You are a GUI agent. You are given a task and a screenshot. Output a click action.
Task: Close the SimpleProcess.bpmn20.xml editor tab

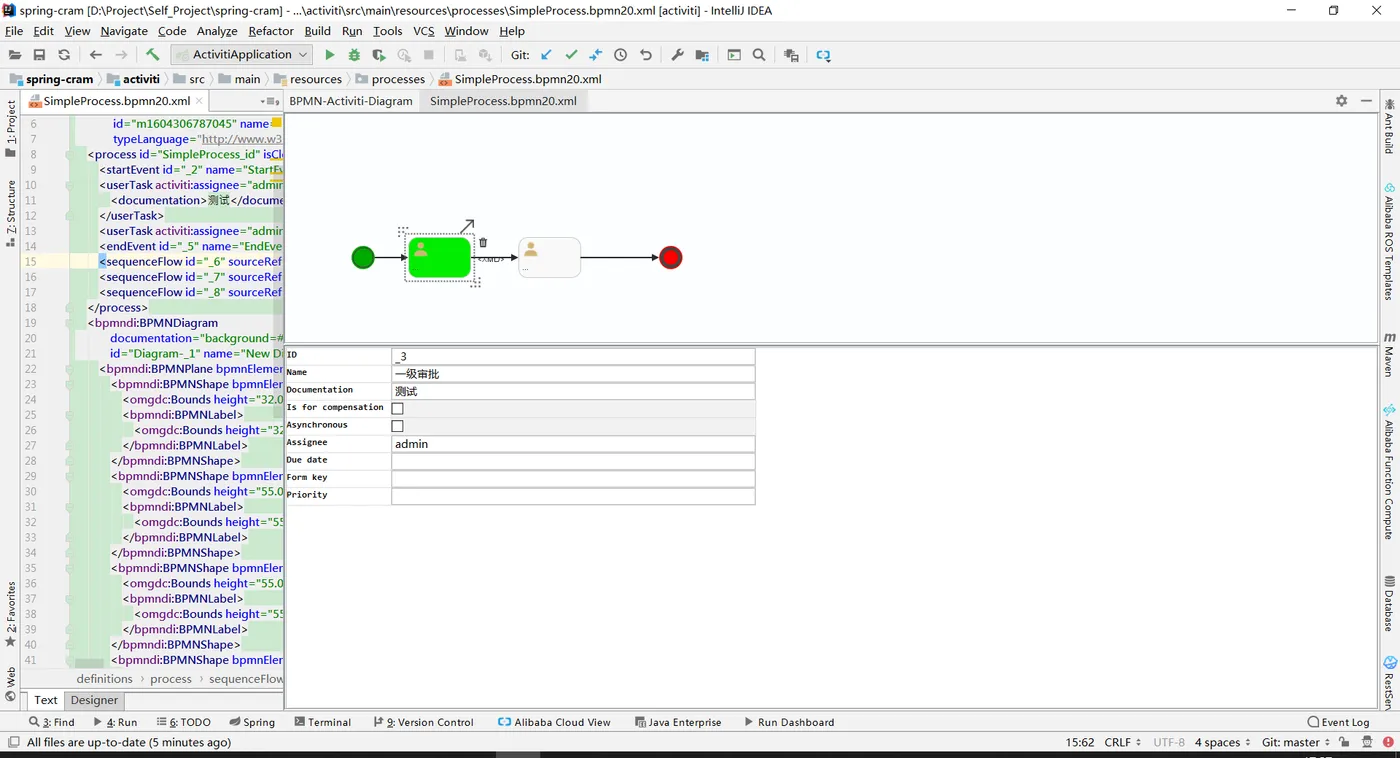click(x=199, y=101)
